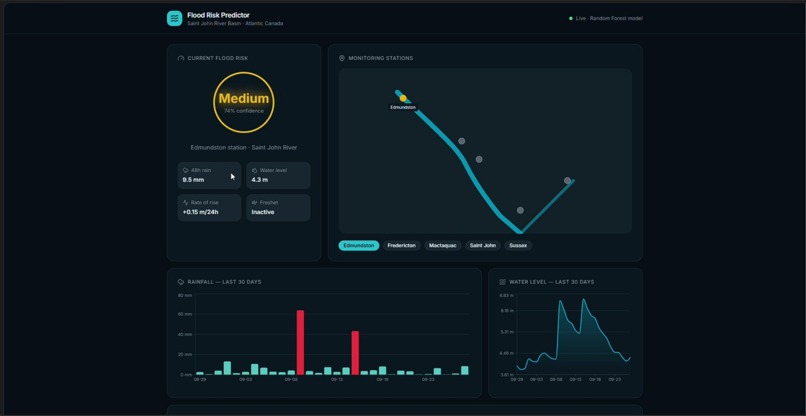Click the '5.31 m' water level axis label

pyautogui.click(x=506, y=332)
